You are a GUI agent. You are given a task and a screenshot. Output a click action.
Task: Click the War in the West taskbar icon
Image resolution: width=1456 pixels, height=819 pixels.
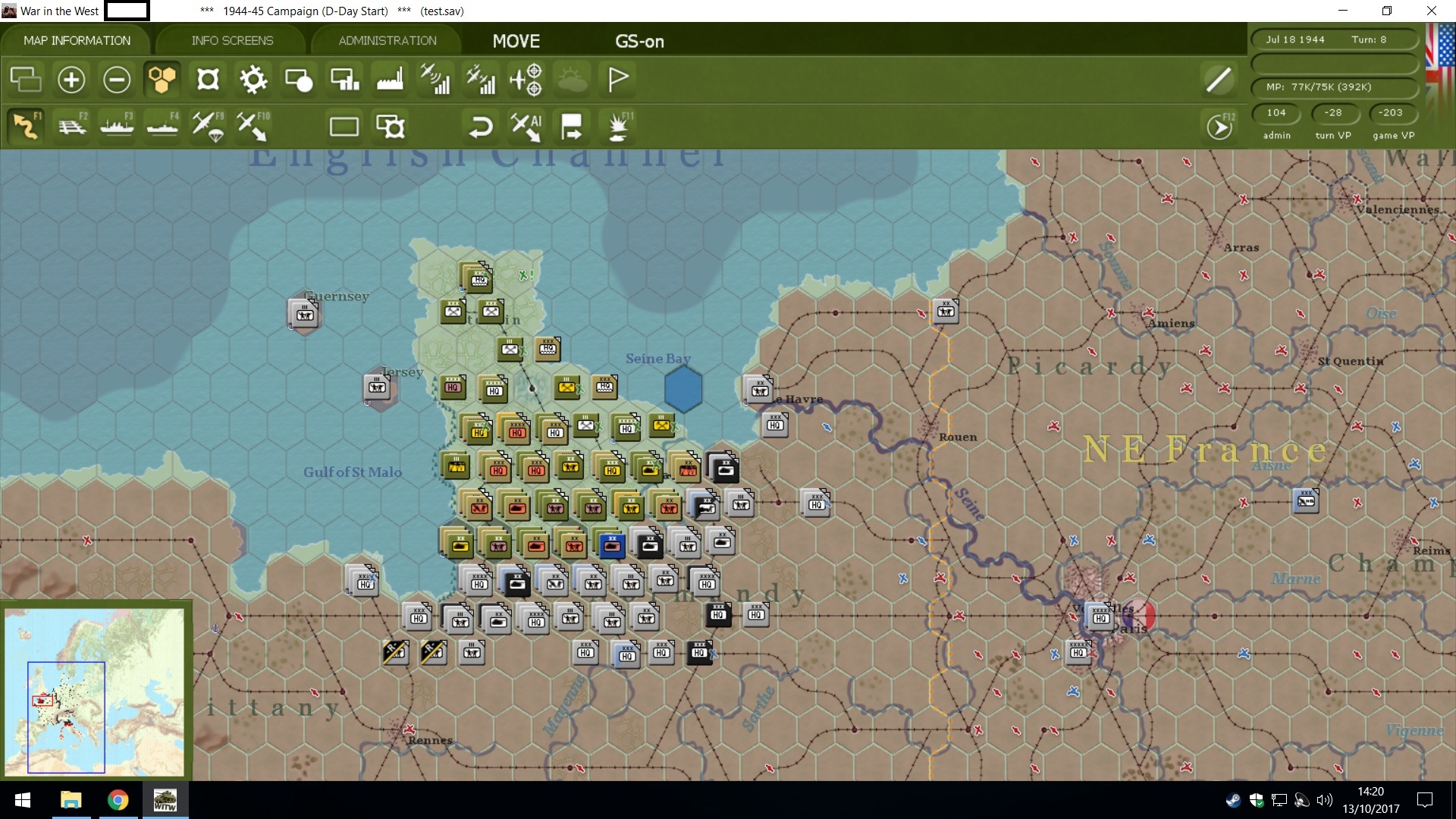165,800
